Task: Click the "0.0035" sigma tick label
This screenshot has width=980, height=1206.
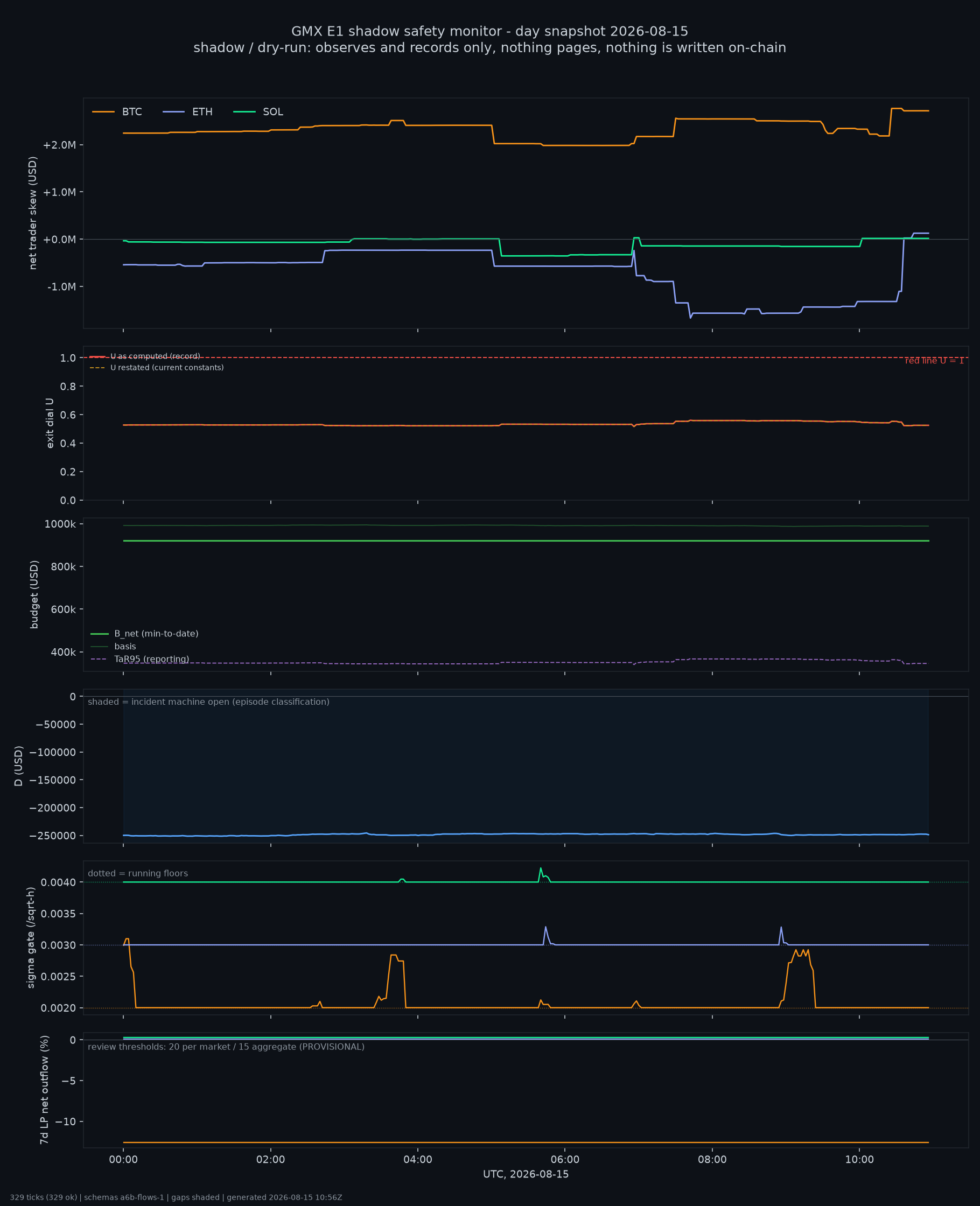Action: point(58,914)
